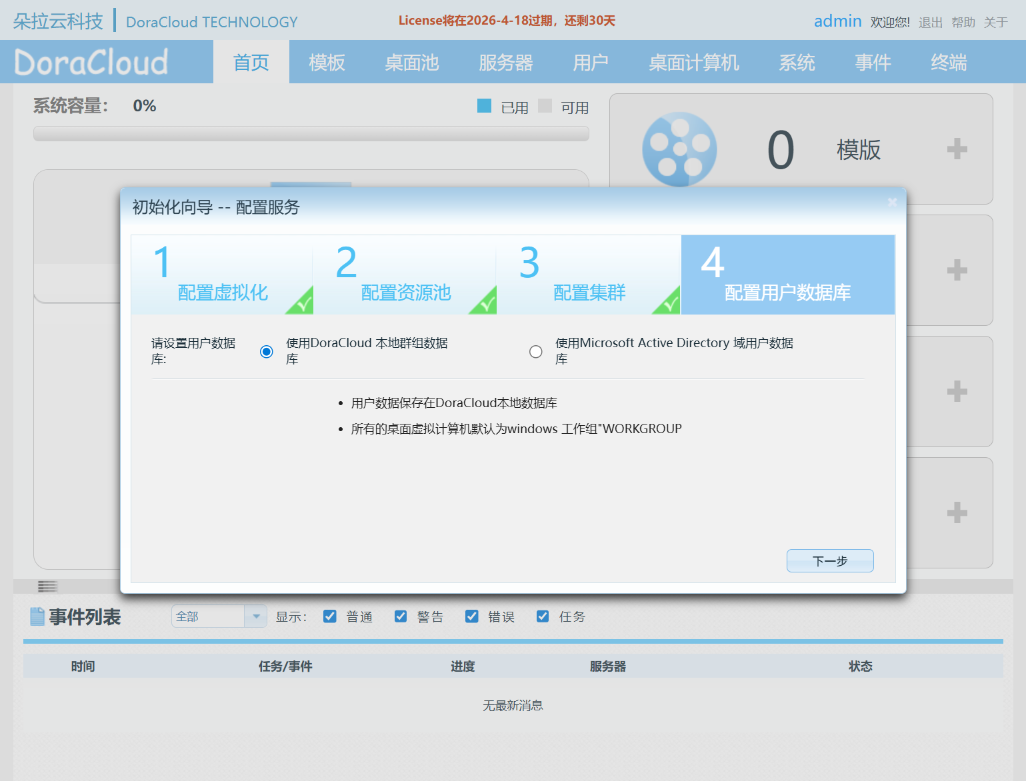The width and height of the screenshot is (1026, 781).
Task: Click the film reel template icon
Action: [x=679, y=149]
